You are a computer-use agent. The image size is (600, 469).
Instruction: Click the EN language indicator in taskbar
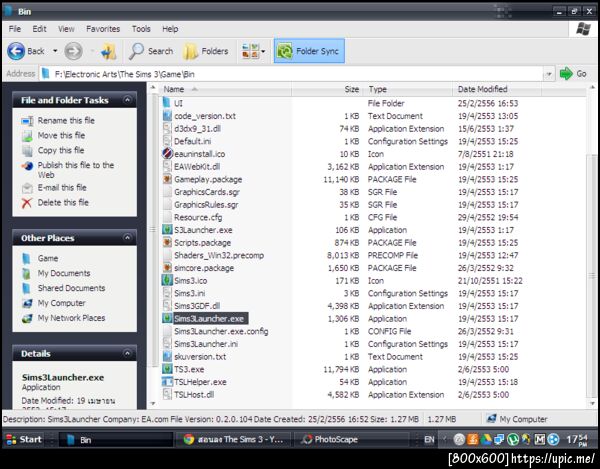(429, 440)
